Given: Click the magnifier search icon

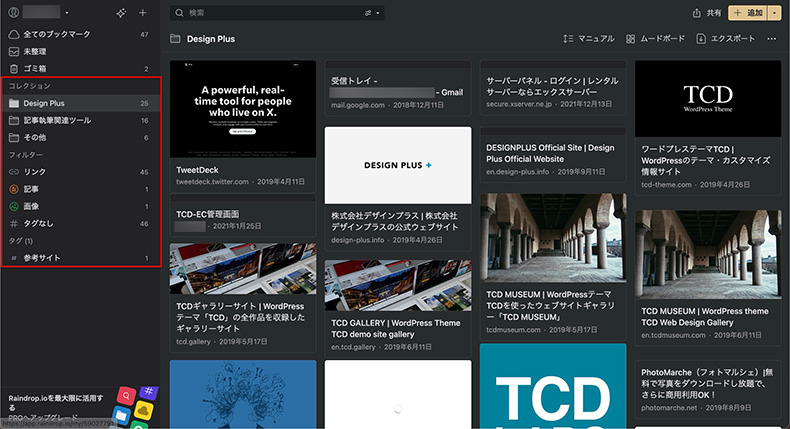Looking at the screenshot, I should click(x=179, y=13).
